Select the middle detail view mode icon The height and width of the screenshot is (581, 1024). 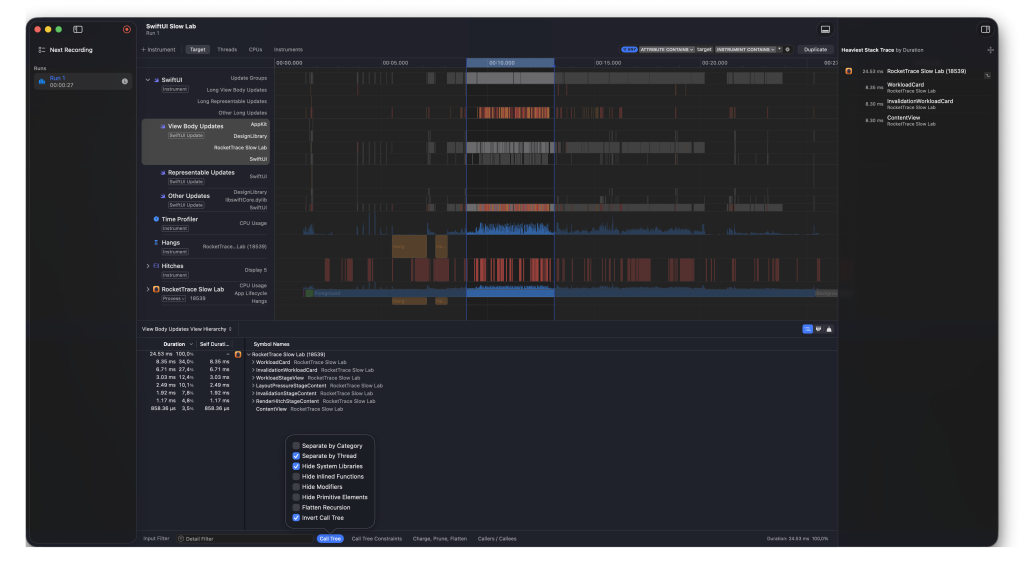[x=818, y=329]
